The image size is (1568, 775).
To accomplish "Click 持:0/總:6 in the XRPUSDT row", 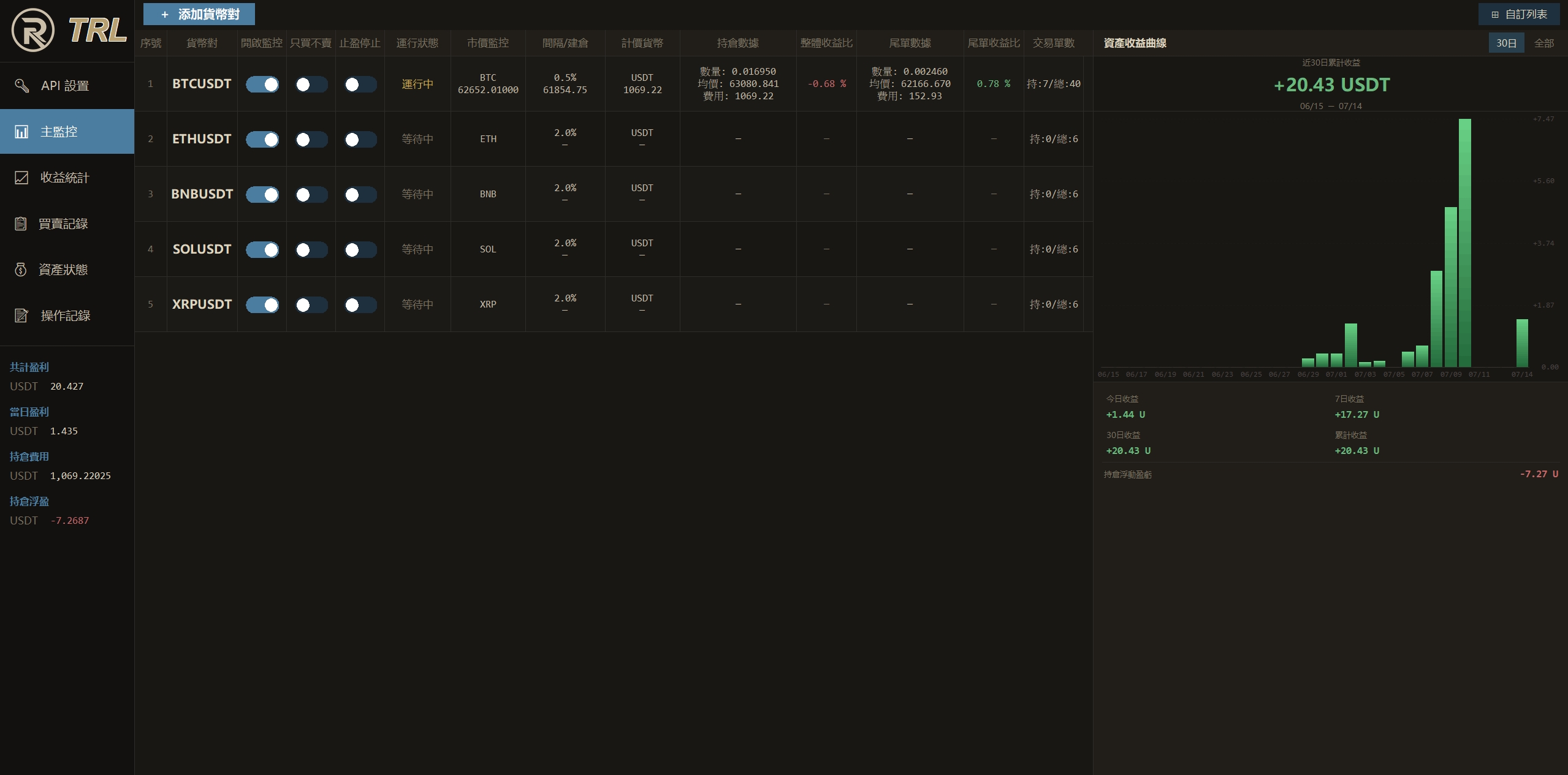I will point(1054,304).
